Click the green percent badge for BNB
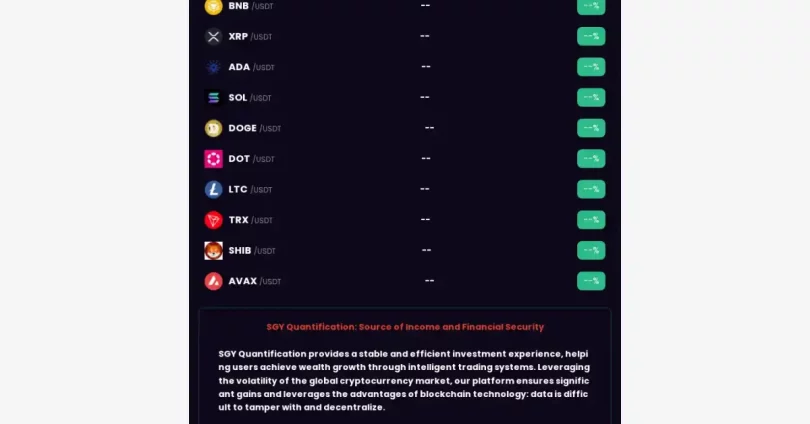Screen dimensions: 810x424 (591, 7)
